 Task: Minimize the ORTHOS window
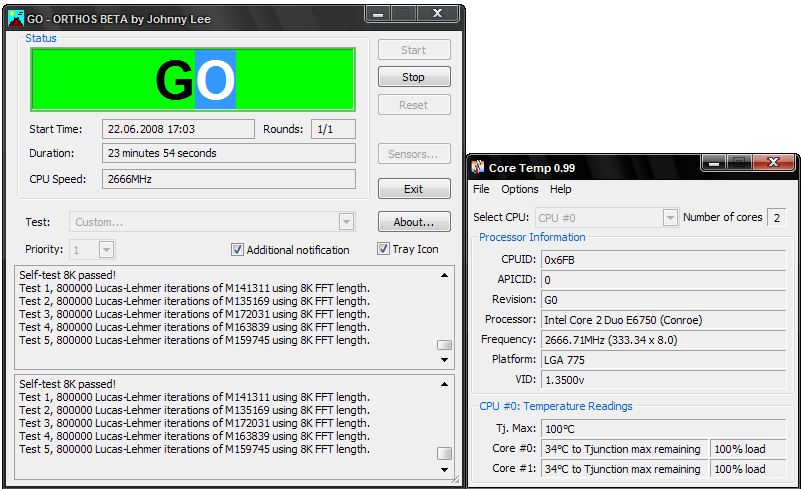pos(378,14)
